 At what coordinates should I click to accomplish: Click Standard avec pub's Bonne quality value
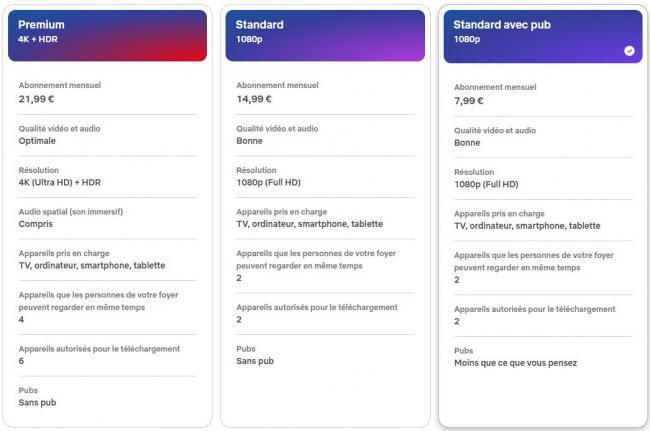pos(467,143)
